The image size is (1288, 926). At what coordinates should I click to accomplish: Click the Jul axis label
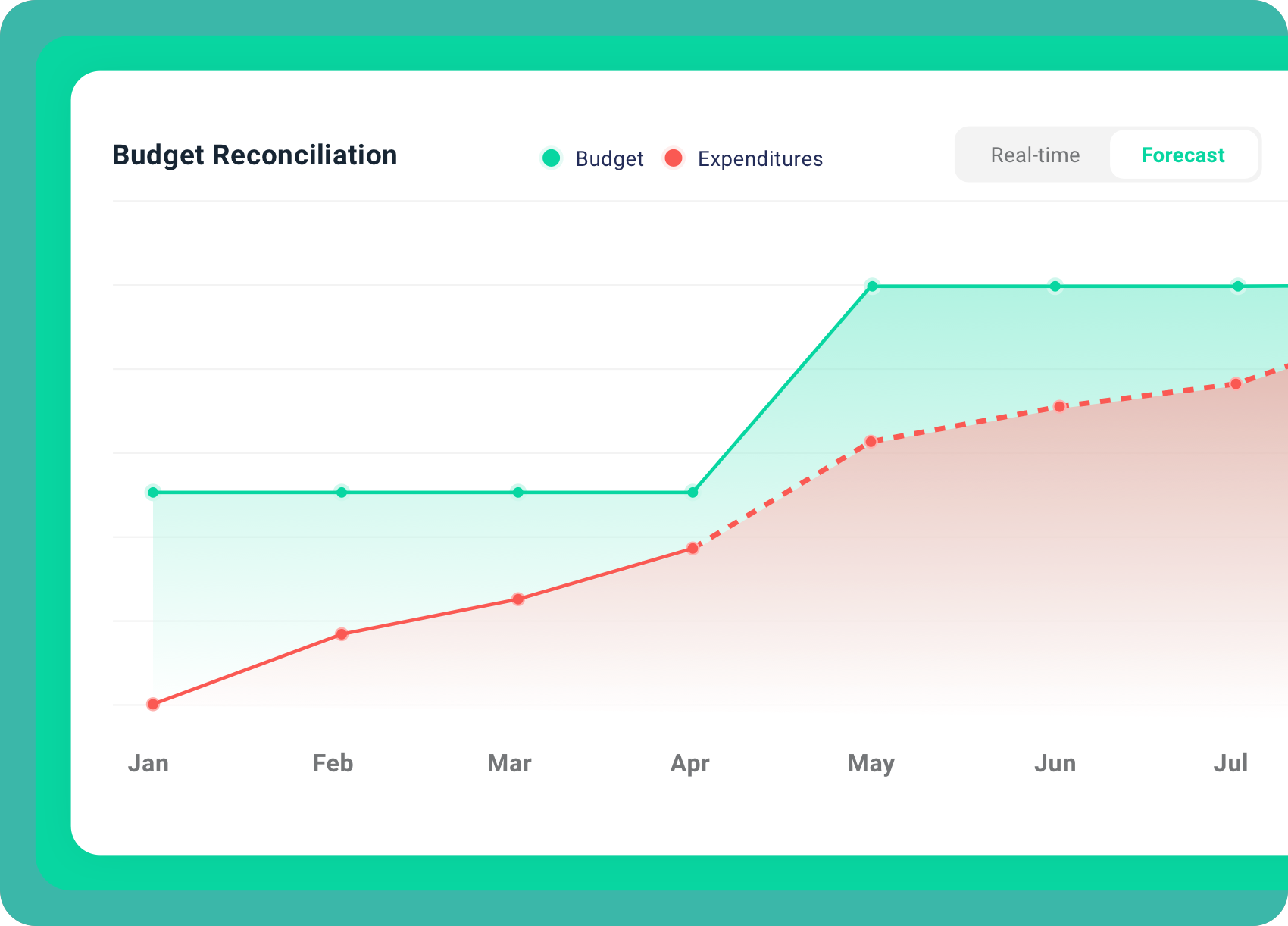click(x=1230, y=763)
